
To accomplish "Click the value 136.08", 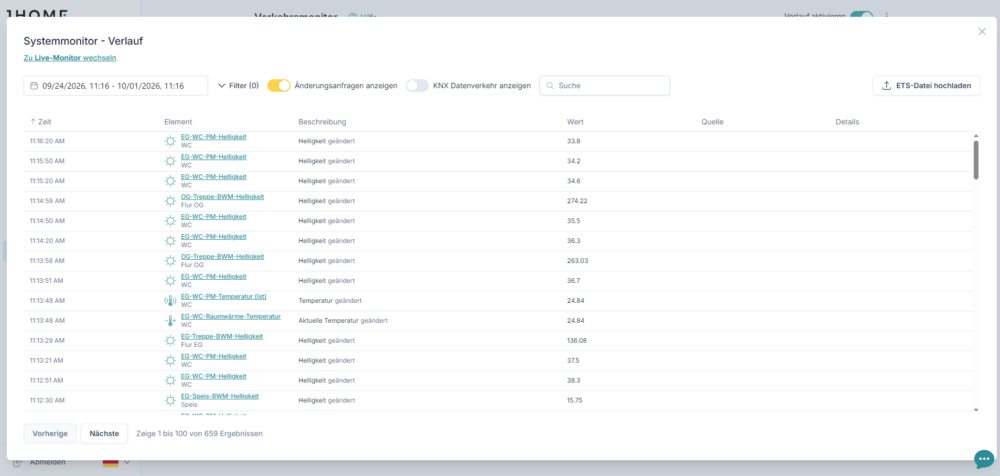I will click(577, 340).
